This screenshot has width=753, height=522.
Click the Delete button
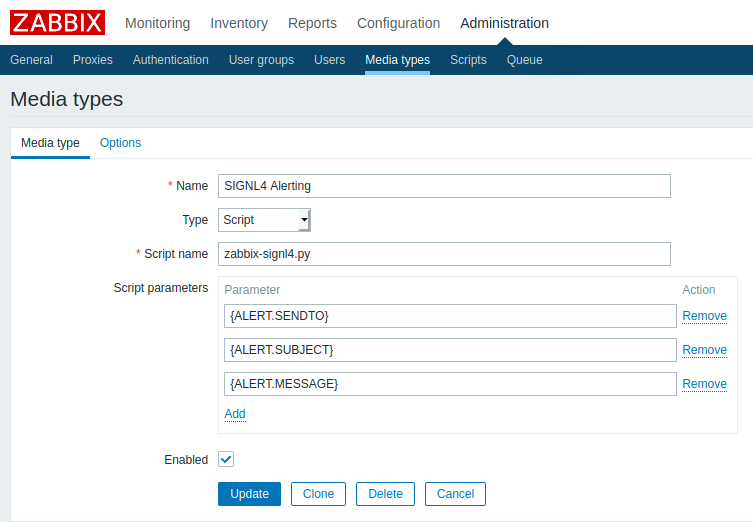coord(385,494)
